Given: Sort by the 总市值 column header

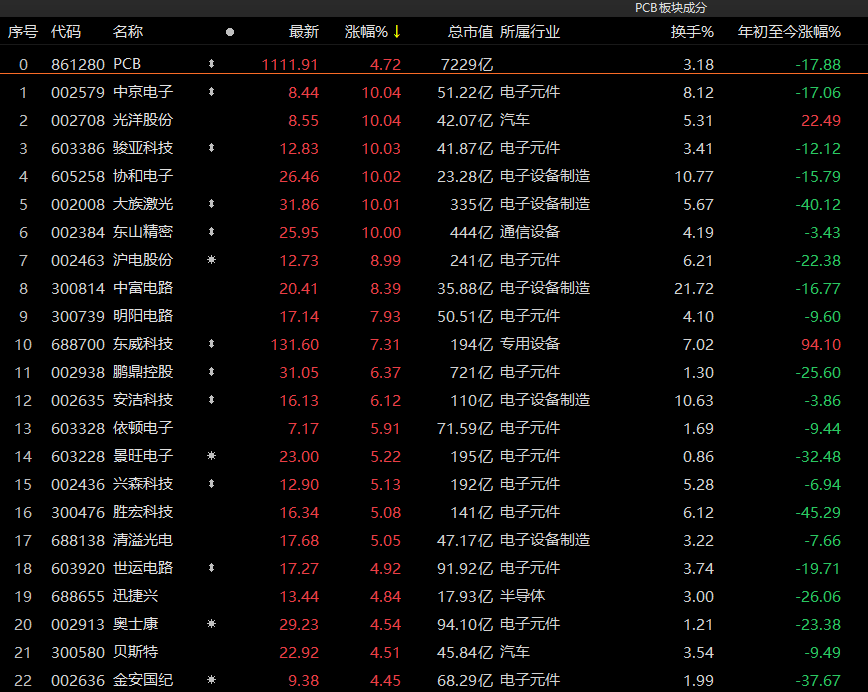Looking at the screenshot, I should pos(470,32).
